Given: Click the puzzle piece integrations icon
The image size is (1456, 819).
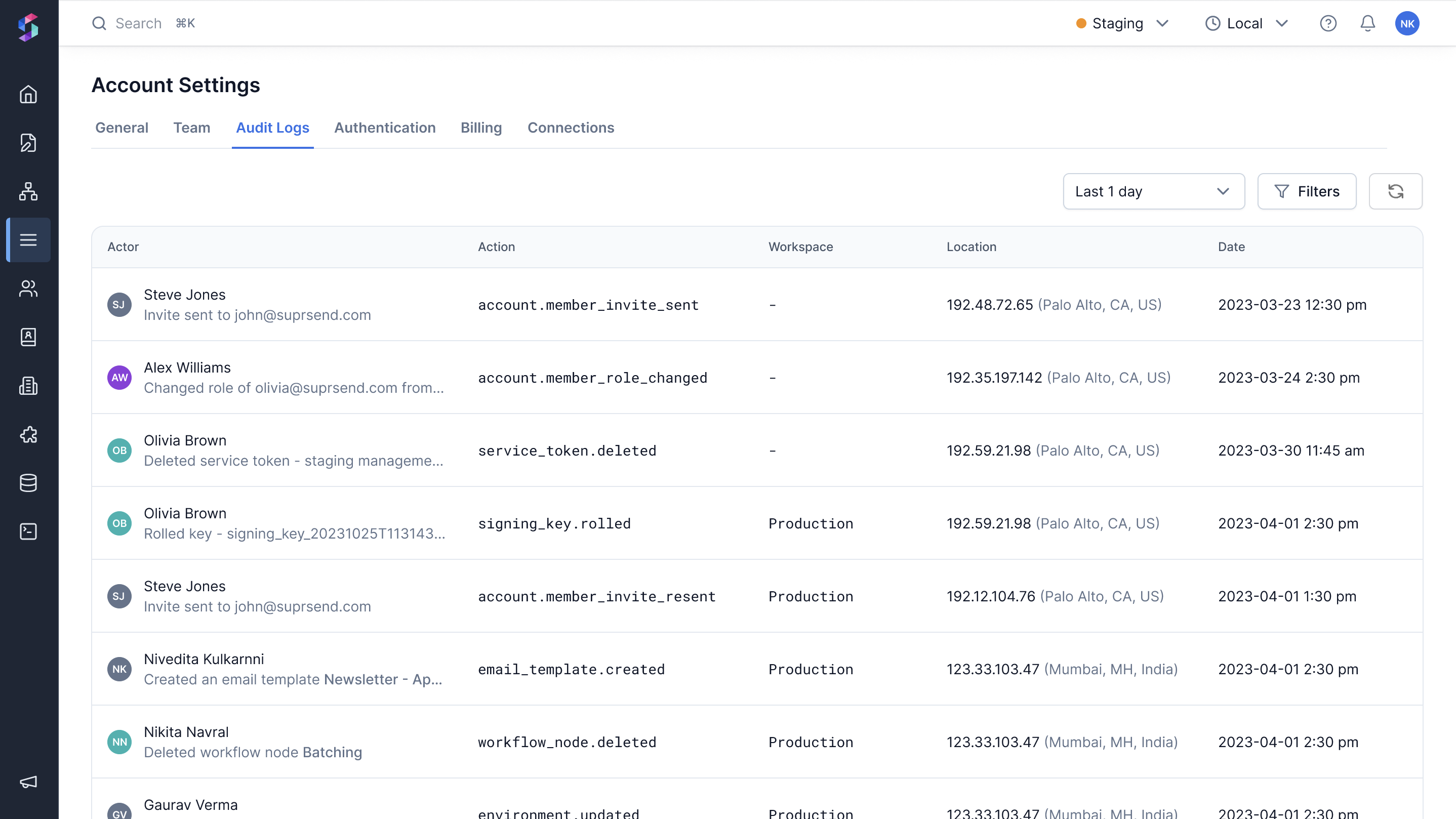Looking at the screenshot, I should [x=28, y=435].
